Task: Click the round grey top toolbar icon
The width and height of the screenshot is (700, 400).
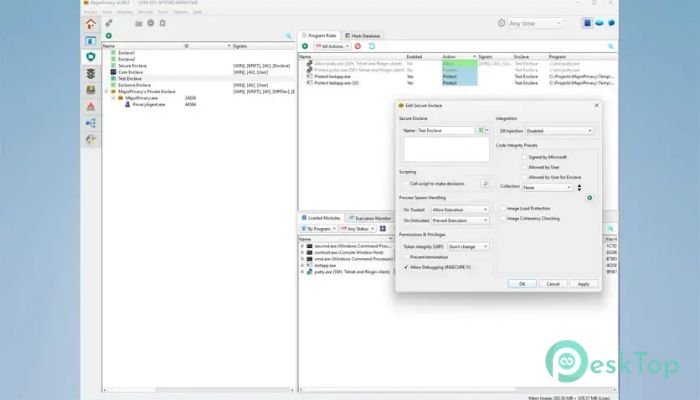Action: [151, 23]
